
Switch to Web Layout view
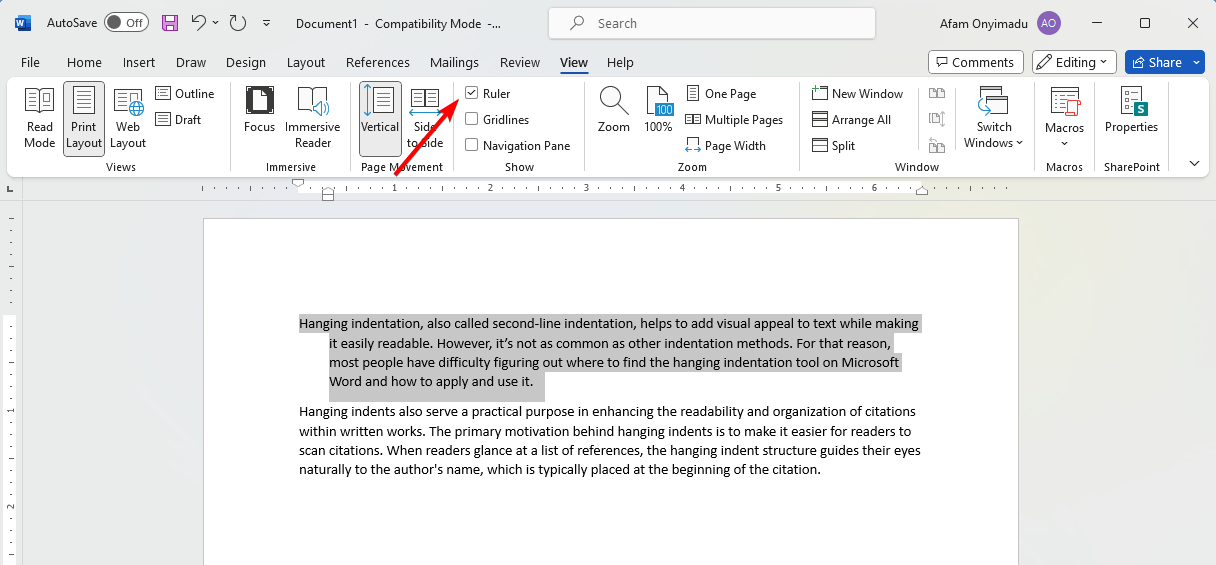(x=128, y=117)
